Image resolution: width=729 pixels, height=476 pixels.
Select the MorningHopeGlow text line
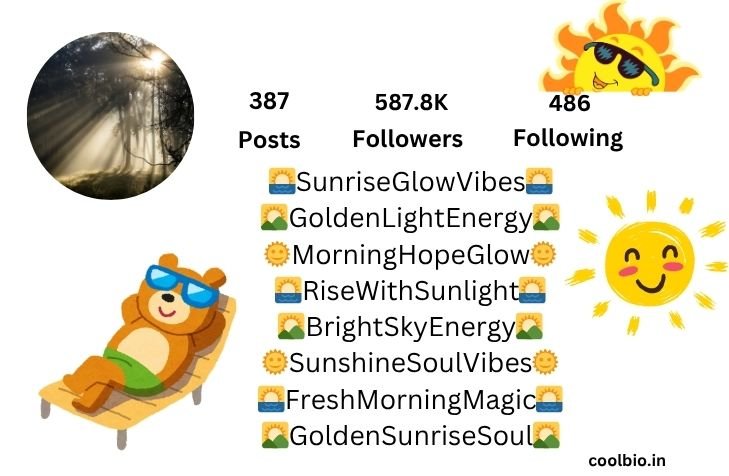tap(411, 255)
